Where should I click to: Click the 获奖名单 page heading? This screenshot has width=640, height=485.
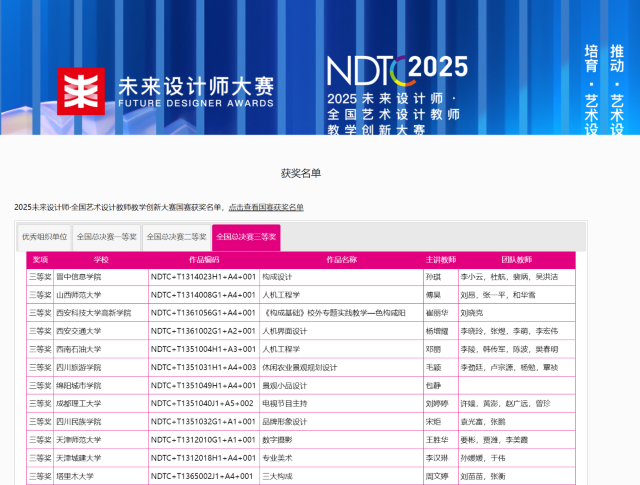point(301,173)
